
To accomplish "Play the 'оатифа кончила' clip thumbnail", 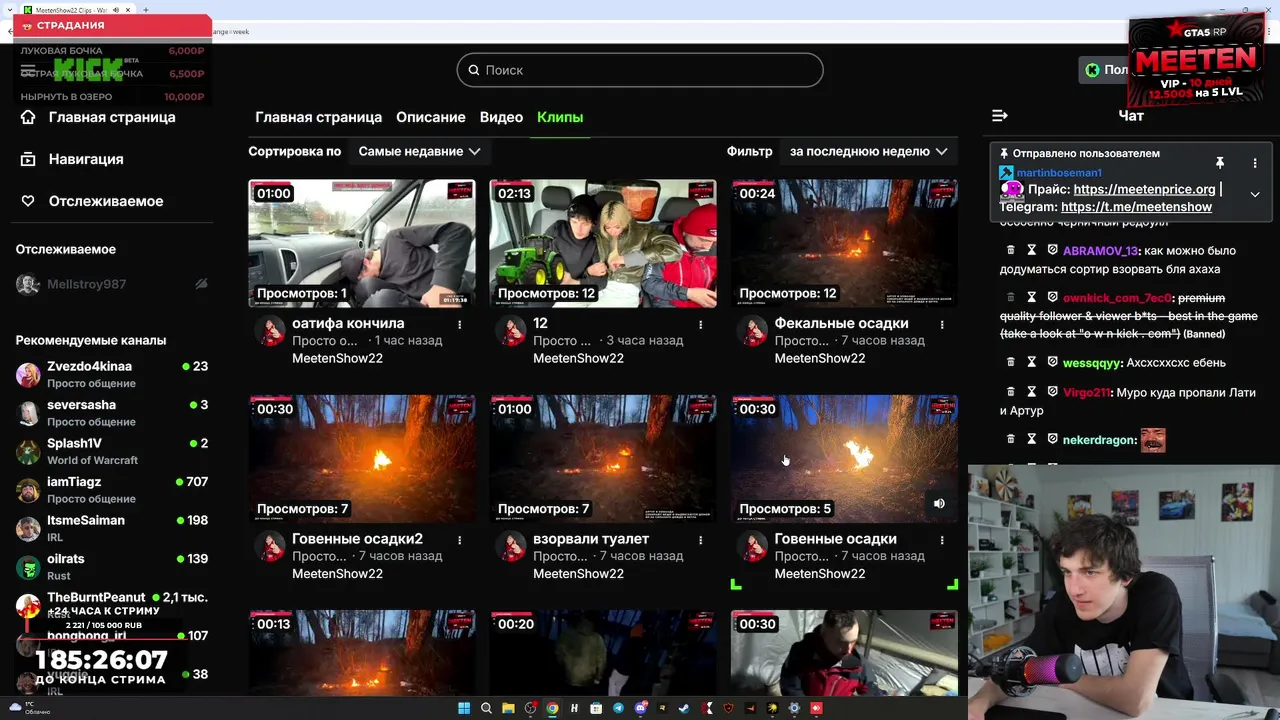I will [362, 243].
